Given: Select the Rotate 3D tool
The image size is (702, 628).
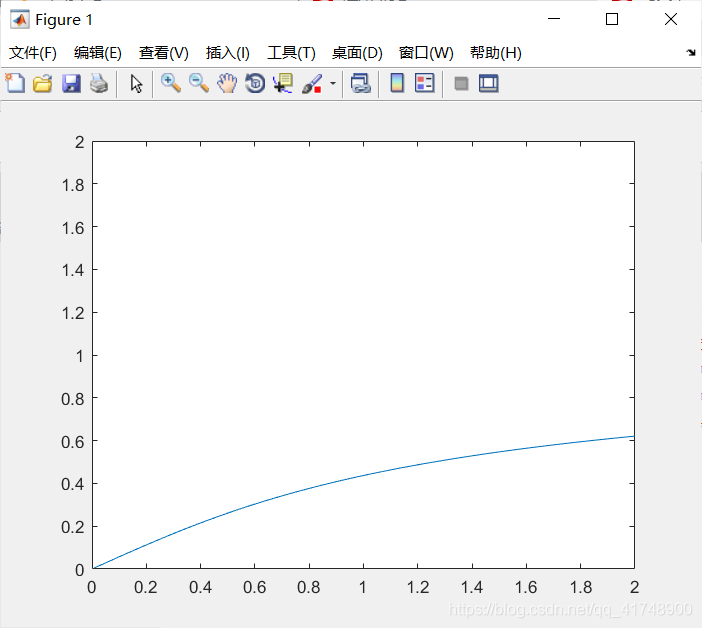Looking at the screenshot, I should tap(255, 84).
